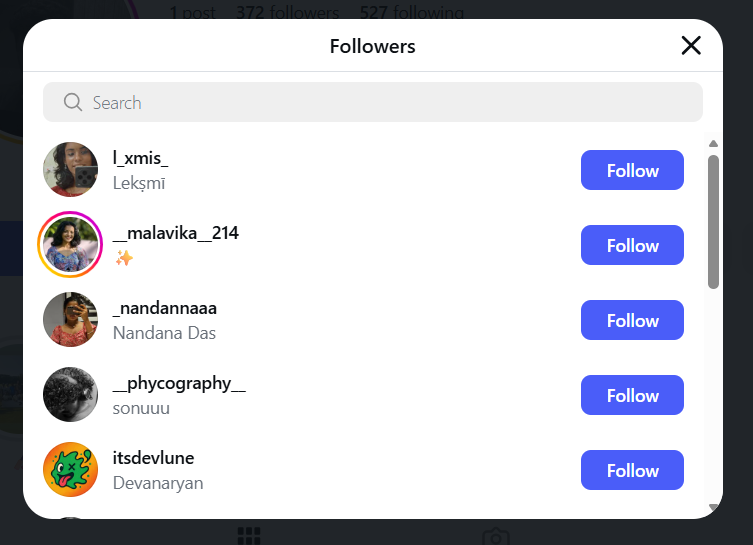The height and width of the screenshot is (545, 753).
Task: Open the itsdevlune username link
Action: pos(154,458)
